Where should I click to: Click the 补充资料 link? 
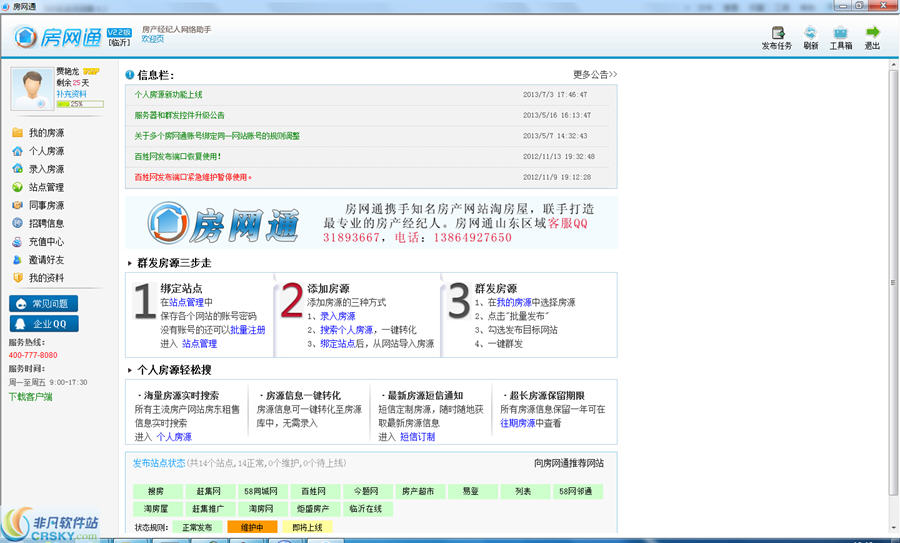[71, 94]
